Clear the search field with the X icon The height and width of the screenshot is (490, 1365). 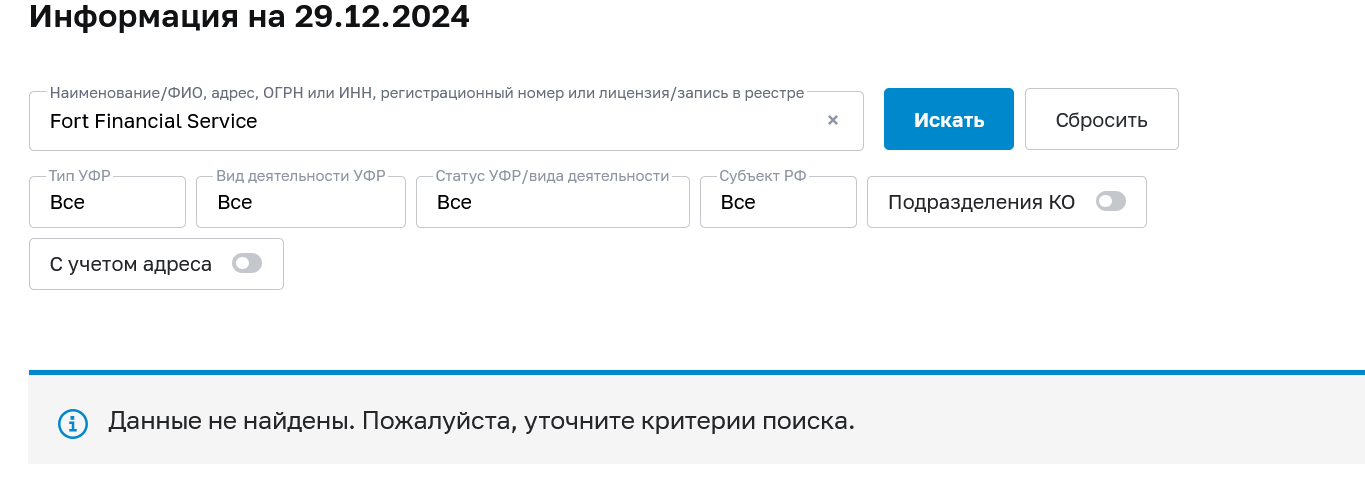pos(833,121)
